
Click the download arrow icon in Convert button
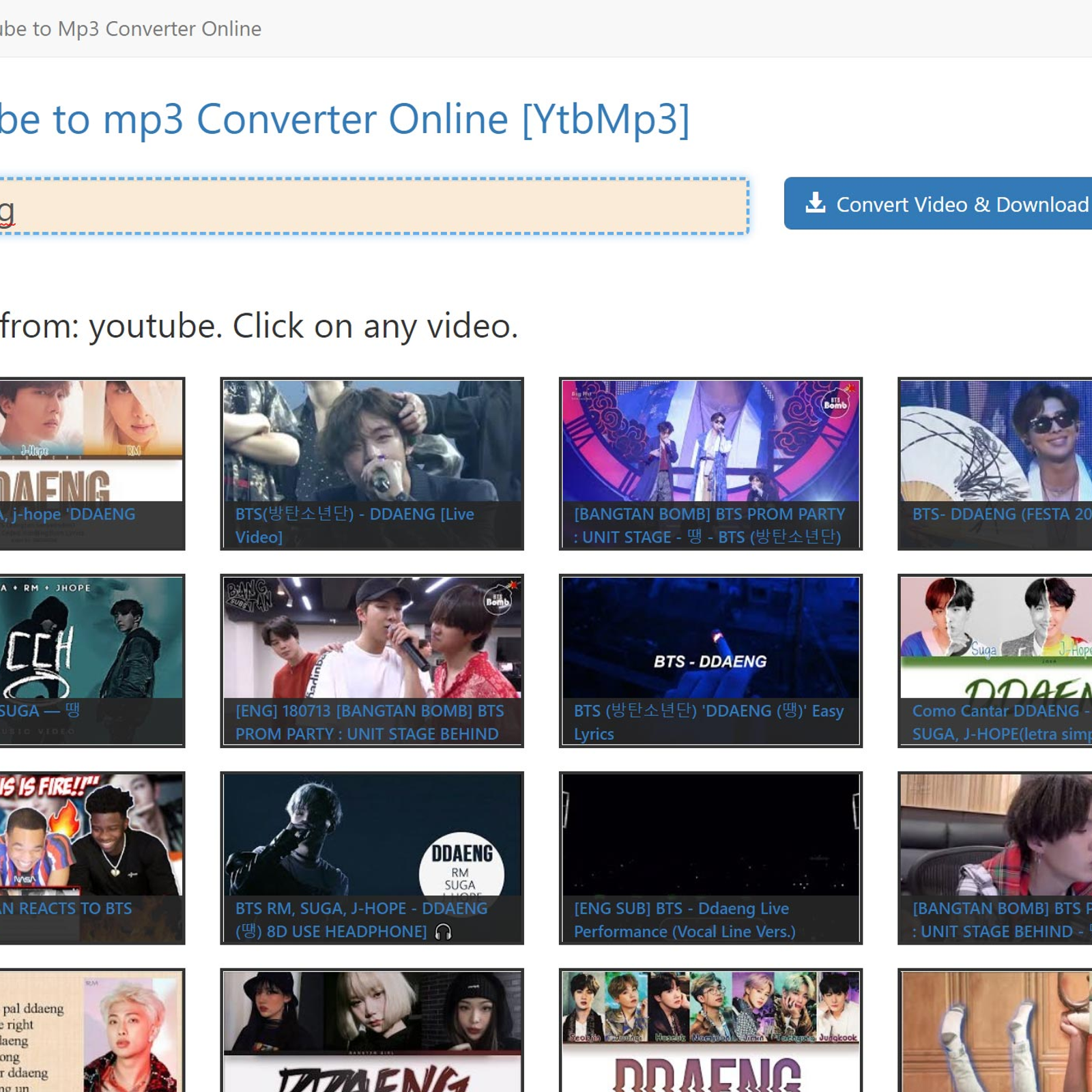(x=815, y=203)
